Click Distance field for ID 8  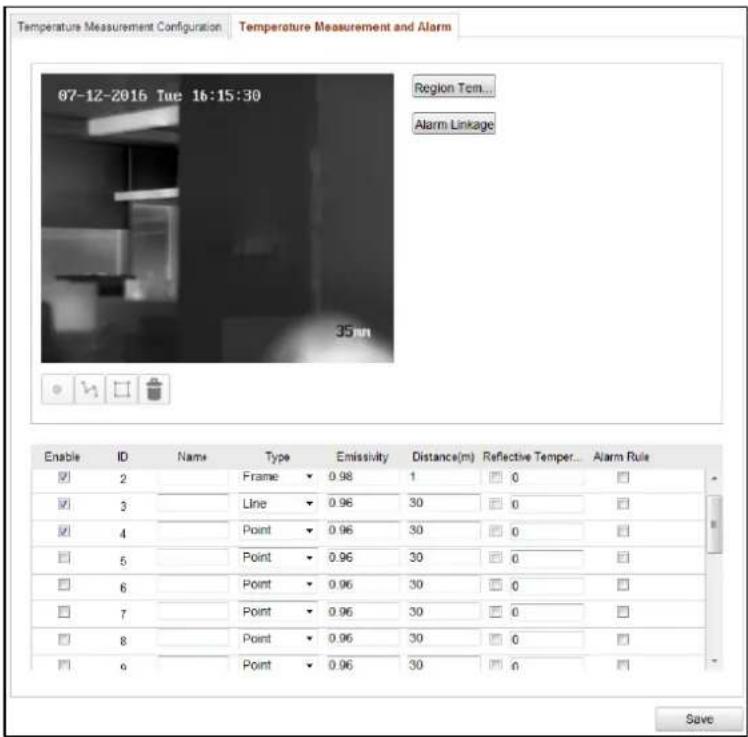(x=444, y=638)
